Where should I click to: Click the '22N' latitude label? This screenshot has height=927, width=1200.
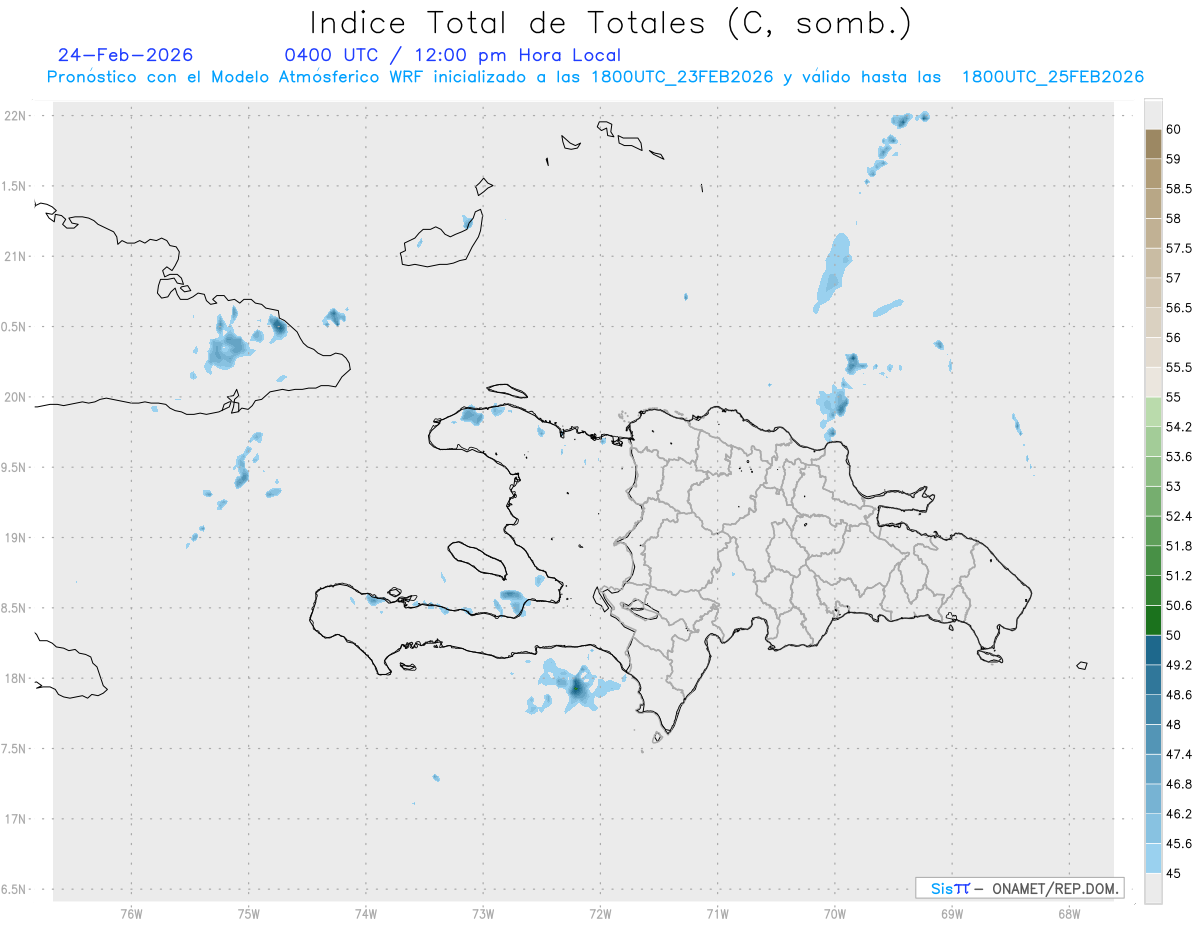click(x=16, y=116)
